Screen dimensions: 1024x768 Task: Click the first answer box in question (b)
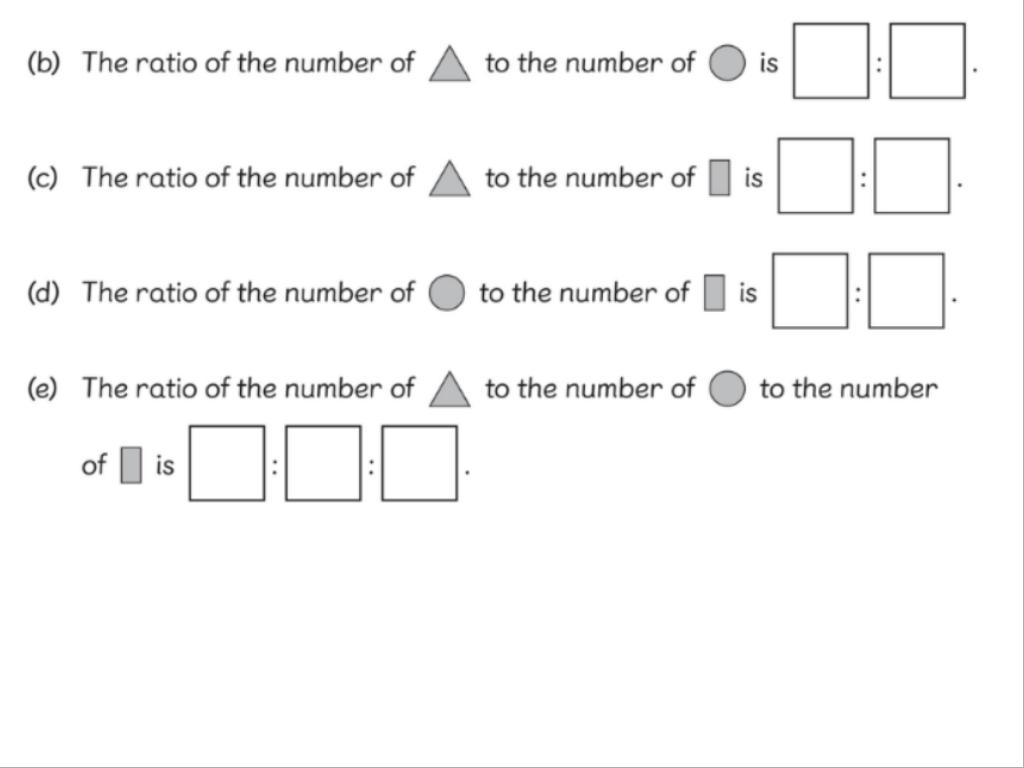pyautogui.click(x=831, y=61)
